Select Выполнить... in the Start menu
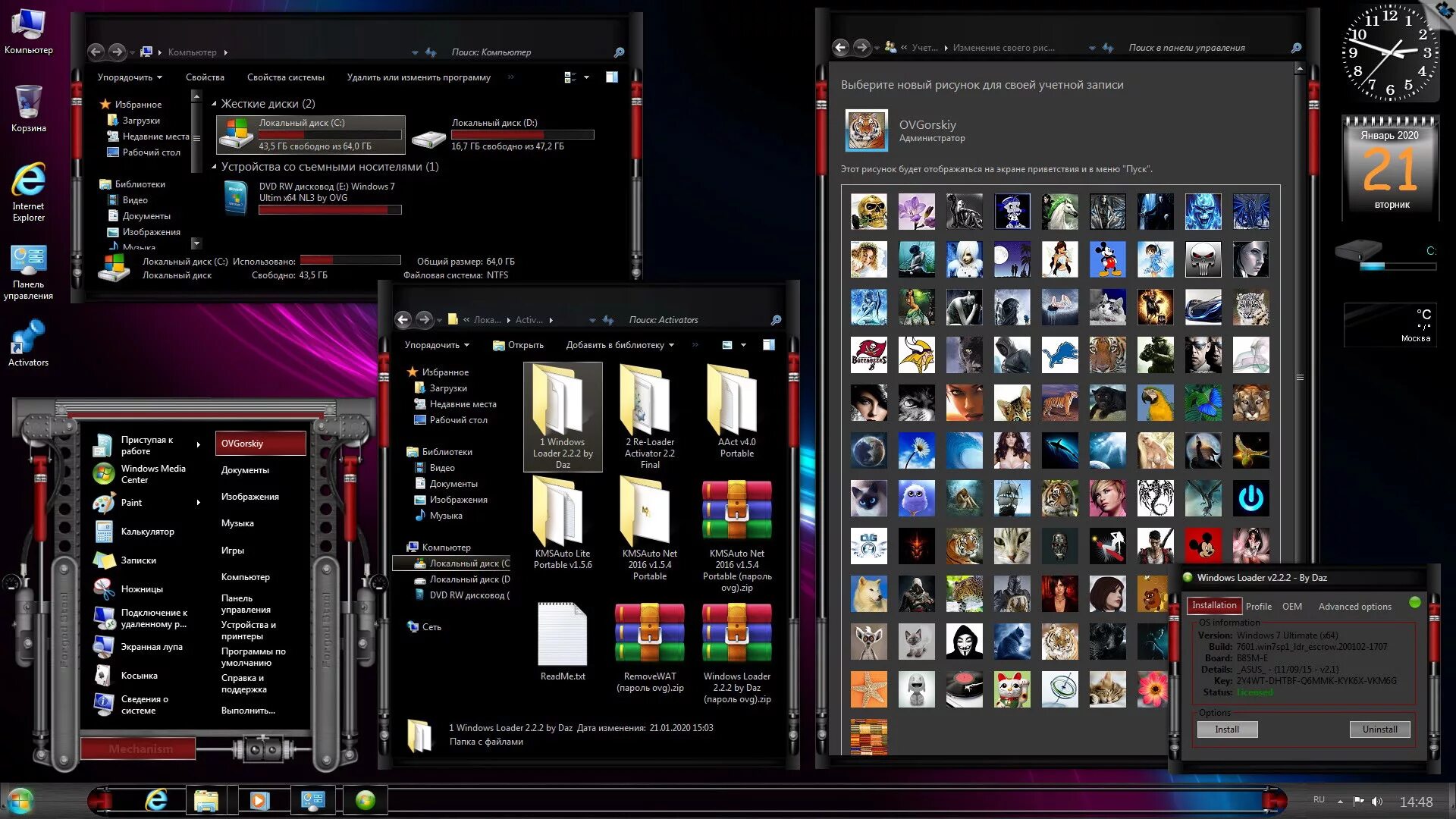This screenshot has height=819, width=1456. [x=248, y=711]
